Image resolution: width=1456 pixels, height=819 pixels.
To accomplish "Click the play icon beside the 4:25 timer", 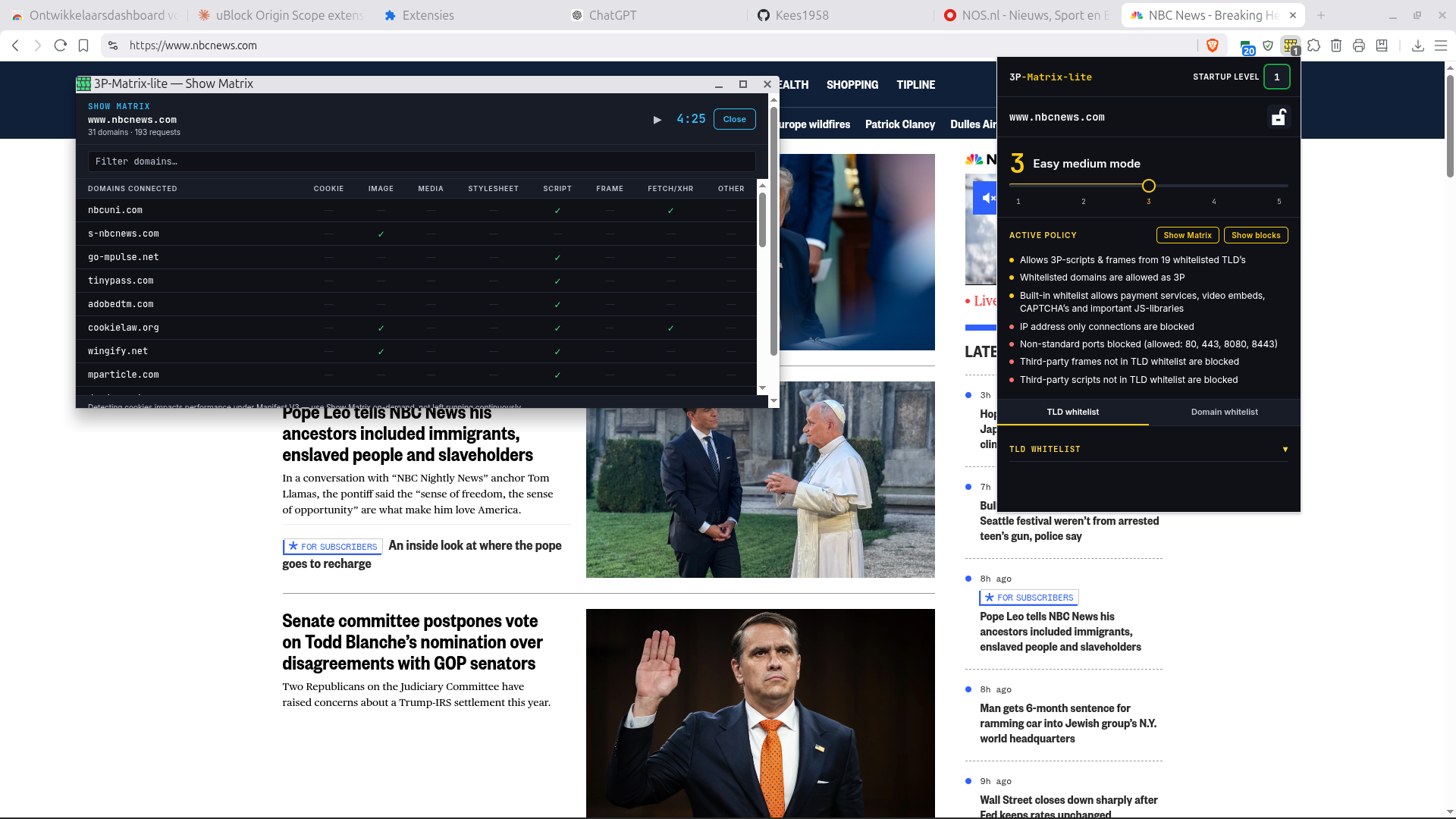I will (657, 120).
